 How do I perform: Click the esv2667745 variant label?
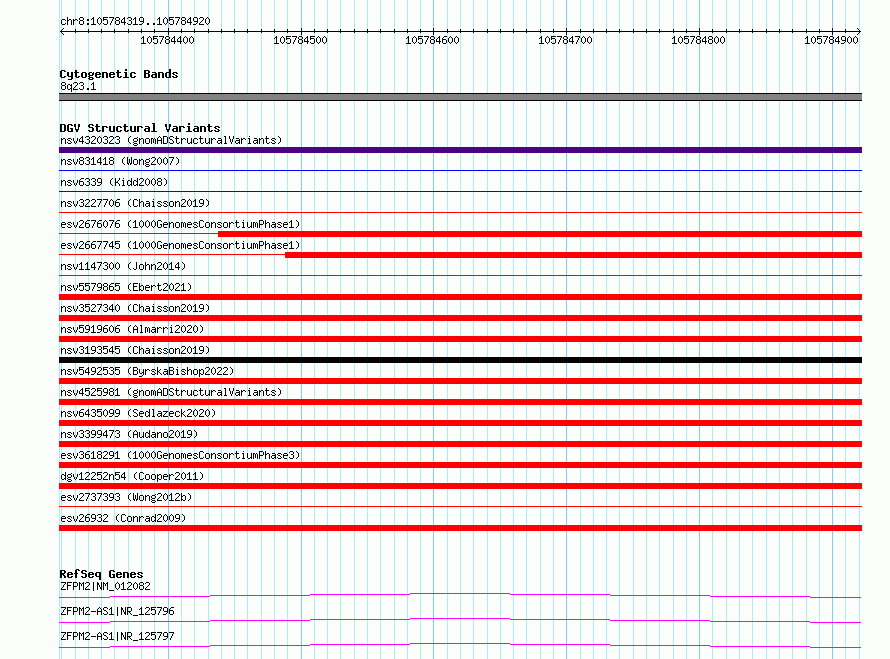click(180, 245)
